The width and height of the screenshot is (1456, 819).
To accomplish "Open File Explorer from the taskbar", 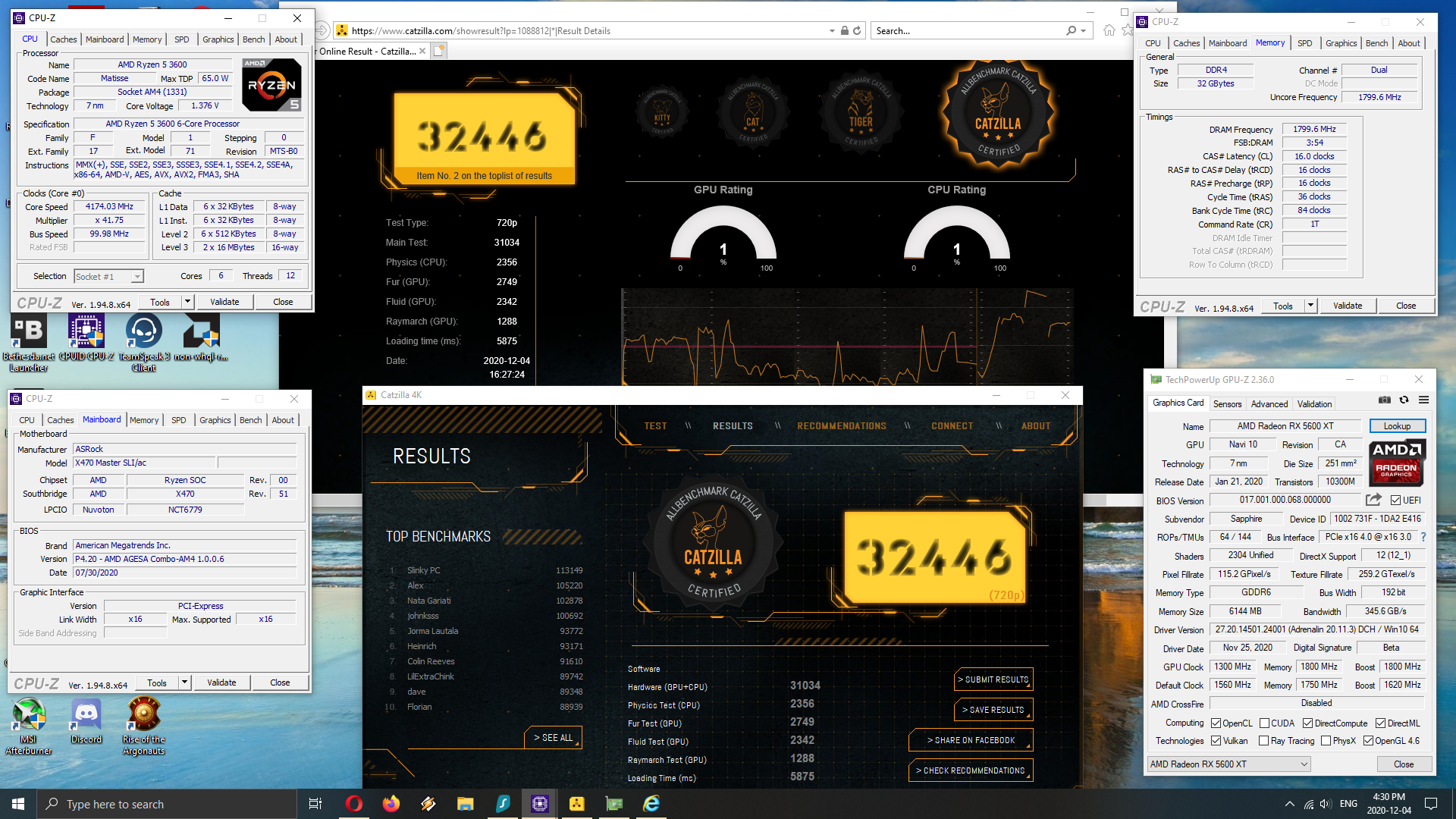I will tap(466, 804).
